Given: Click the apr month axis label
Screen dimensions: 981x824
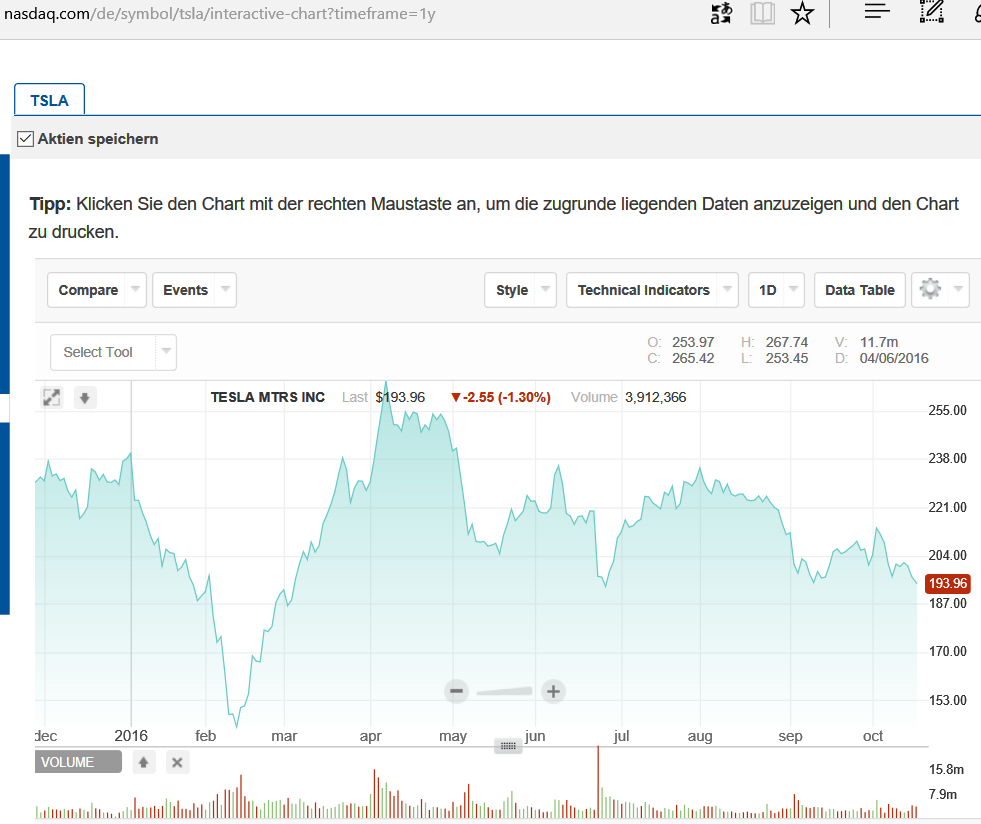Looking at the screenshot, I should click(x=370, y=736).
